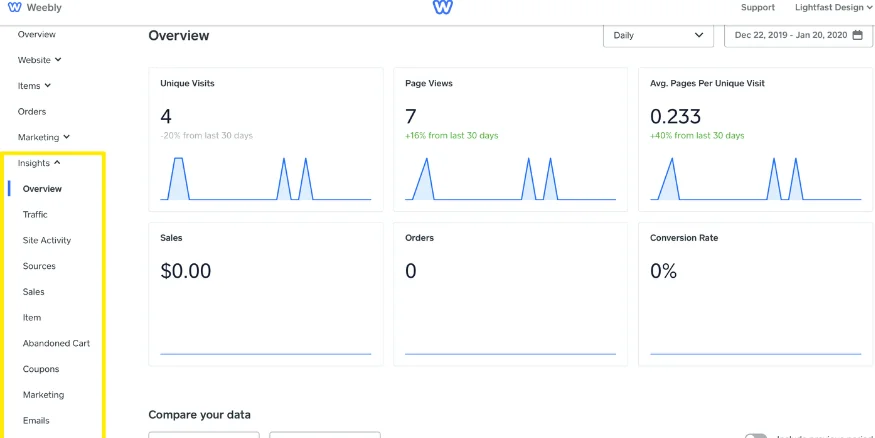
Task: Open Site Activity under Insights
Action: click(x=47, y=240)
